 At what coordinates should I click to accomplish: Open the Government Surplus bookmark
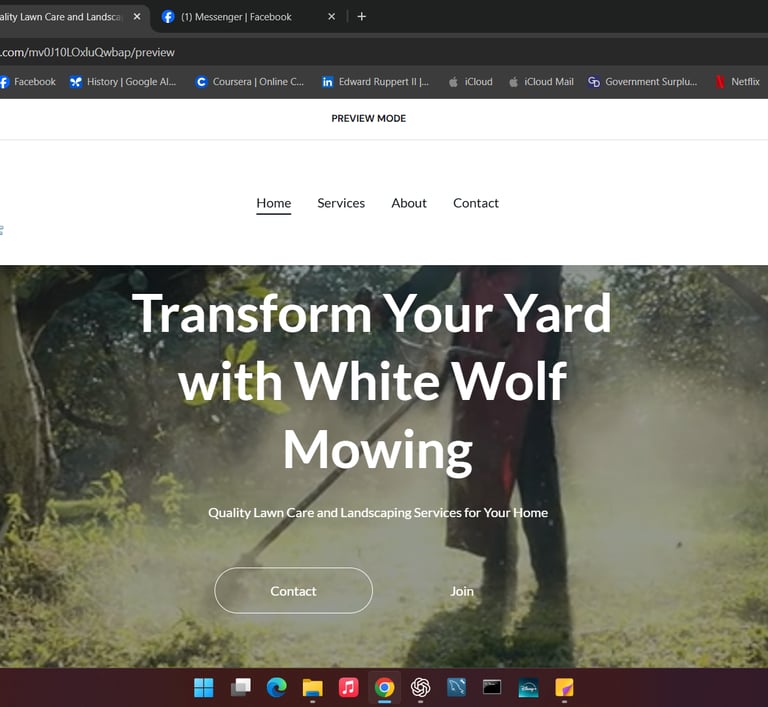tap(643, 82)
